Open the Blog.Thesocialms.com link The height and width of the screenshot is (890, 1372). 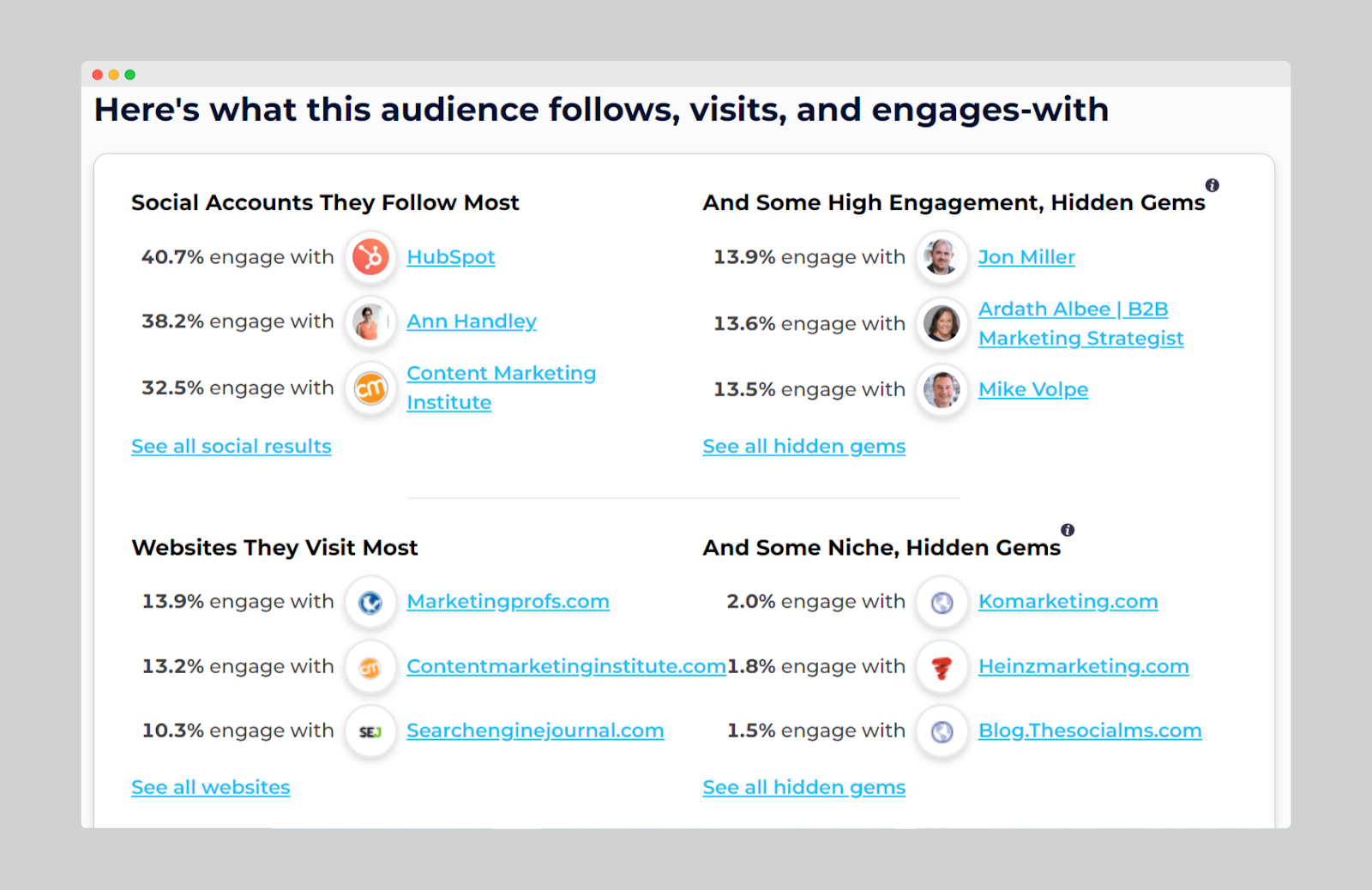tap(1089, 731)
